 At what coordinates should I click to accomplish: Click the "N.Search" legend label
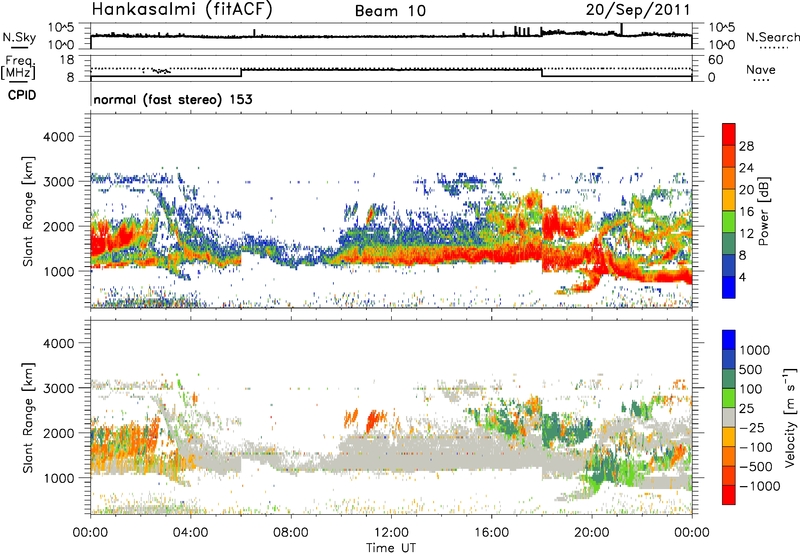coord(772,37)
